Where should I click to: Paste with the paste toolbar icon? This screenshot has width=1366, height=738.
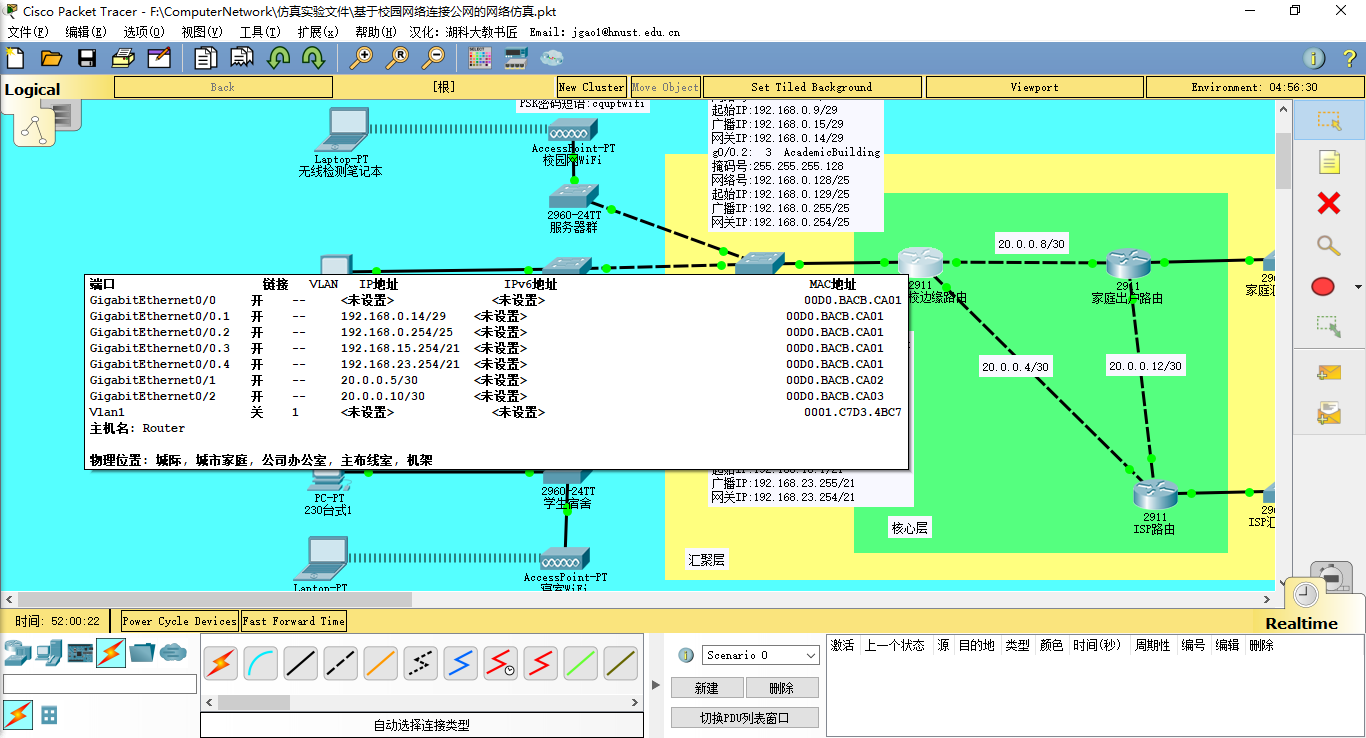(x=242, y=58)
